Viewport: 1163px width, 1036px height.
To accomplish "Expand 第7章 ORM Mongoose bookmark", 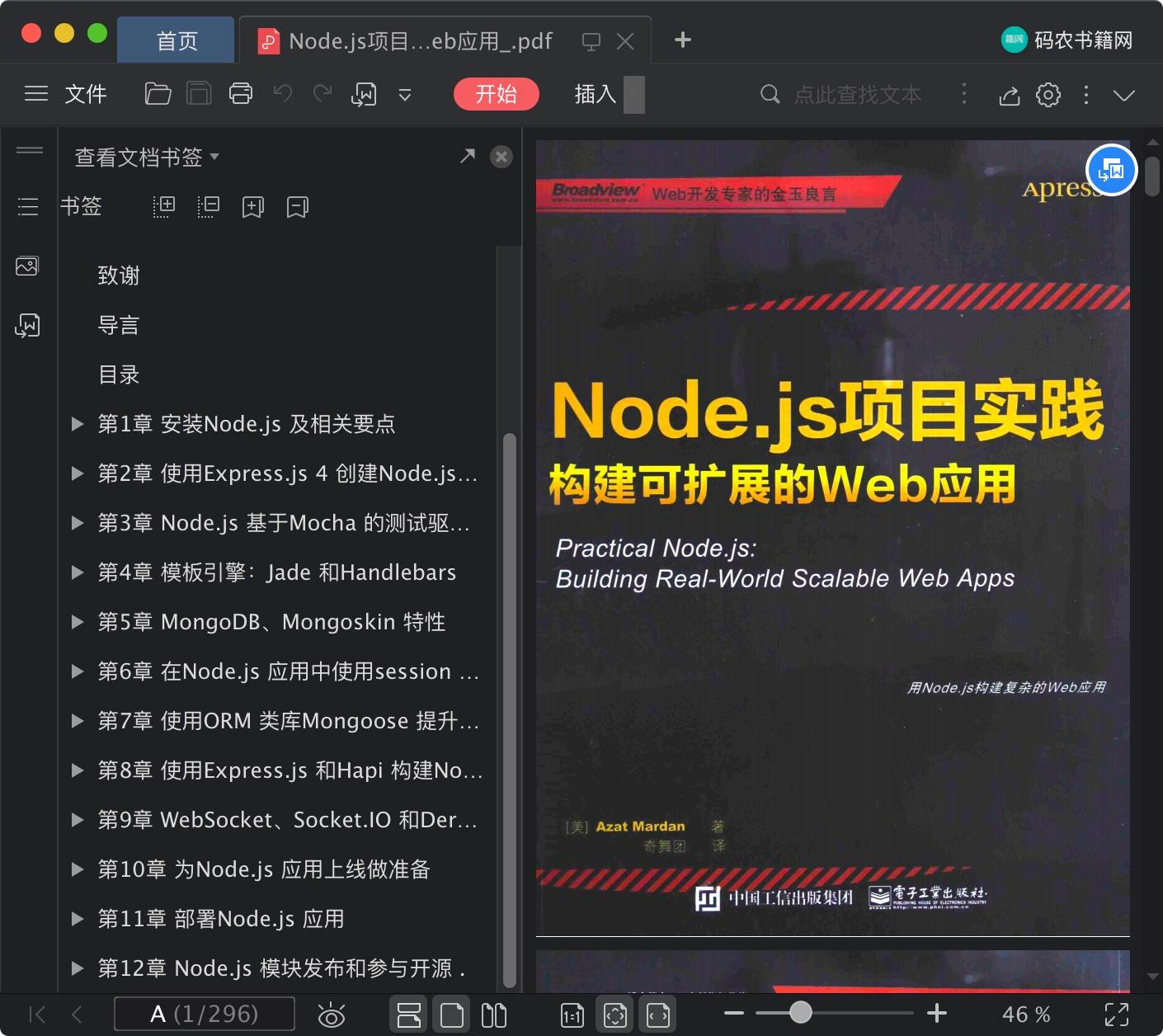I will pos(78,721).
